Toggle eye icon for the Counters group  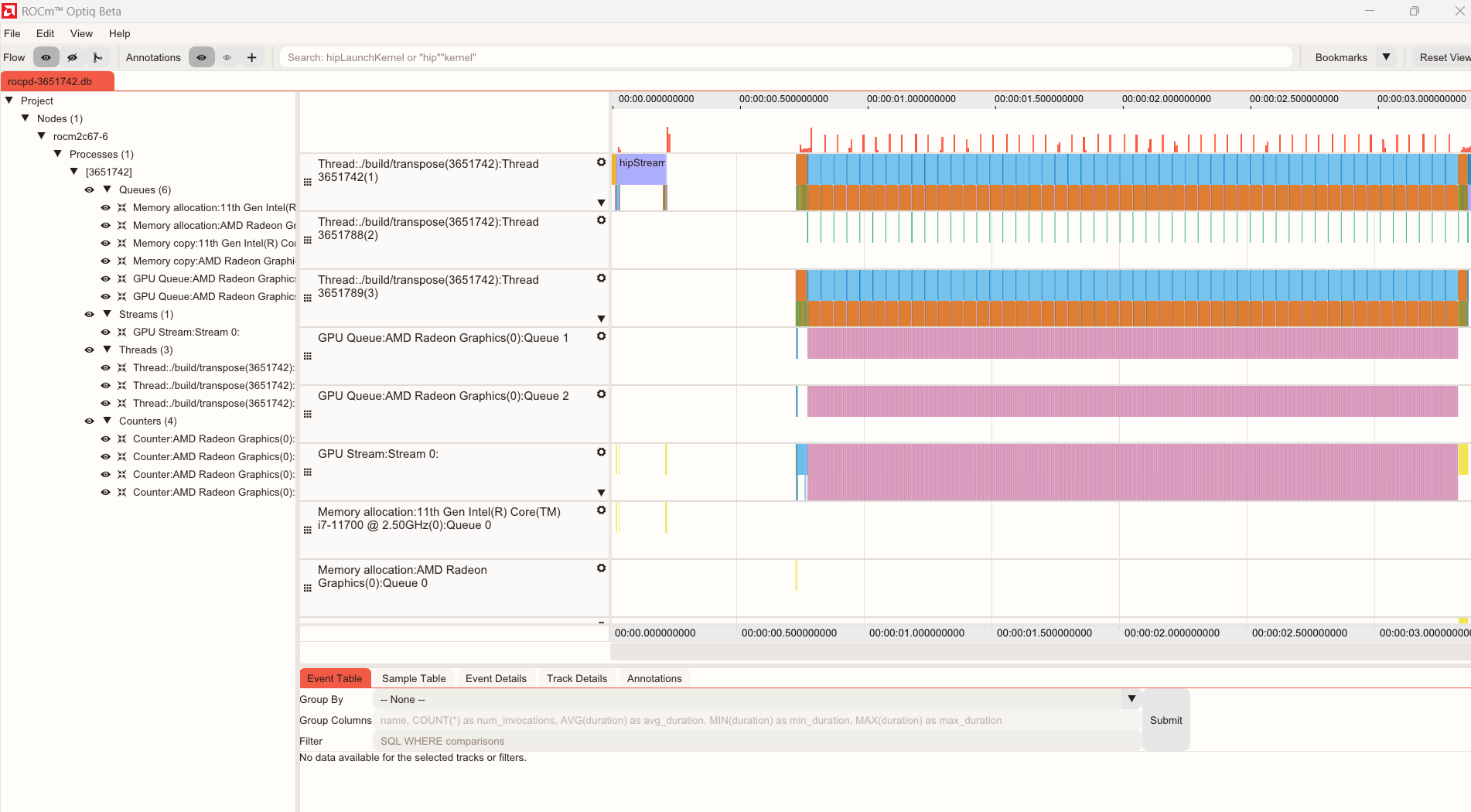[x=90, y=421]
